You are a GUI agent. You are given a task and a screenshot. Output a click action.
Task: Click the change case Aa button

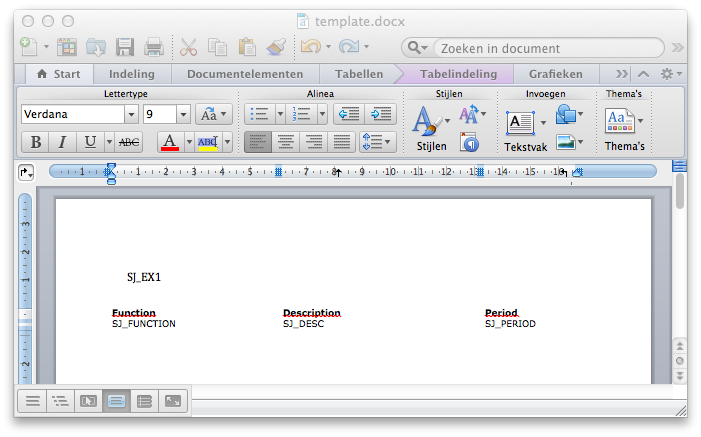tap(213, 115)
